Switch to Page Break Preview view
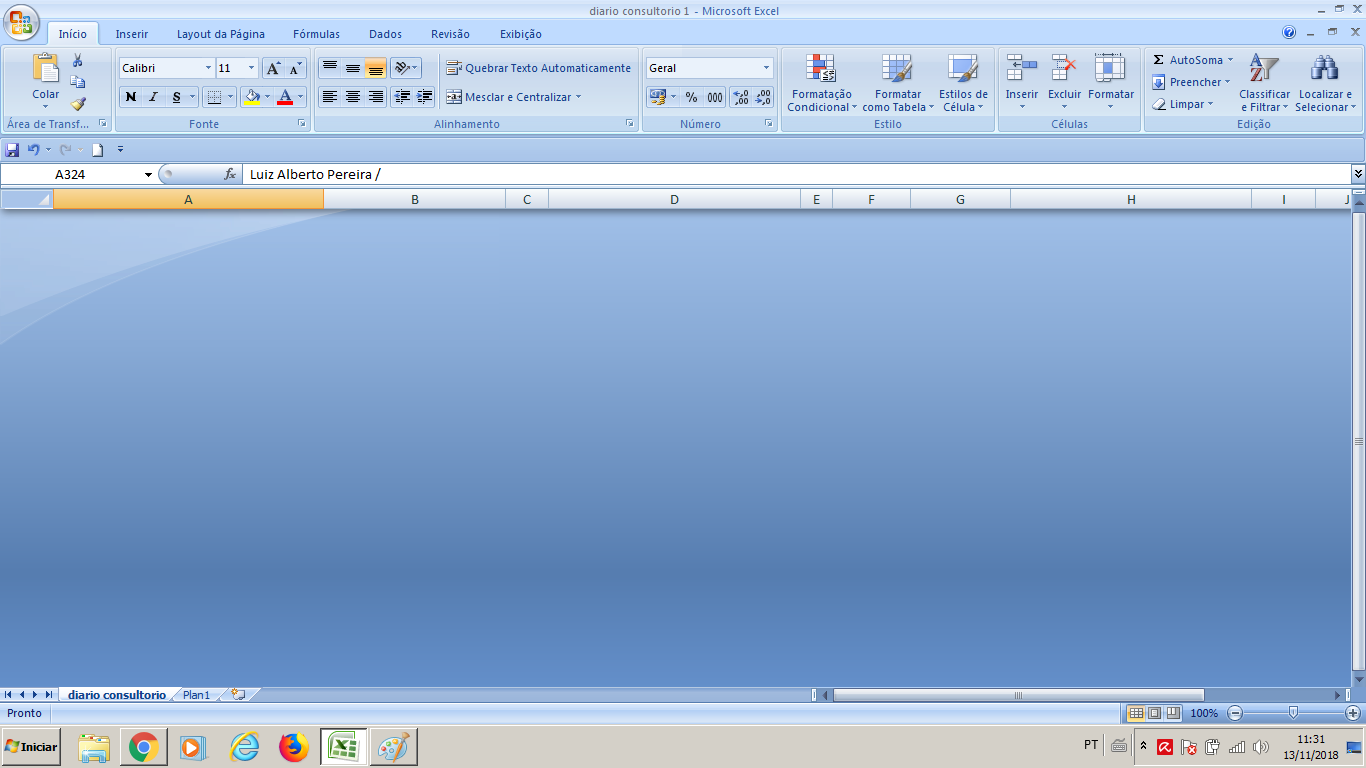 (1173, 713)
